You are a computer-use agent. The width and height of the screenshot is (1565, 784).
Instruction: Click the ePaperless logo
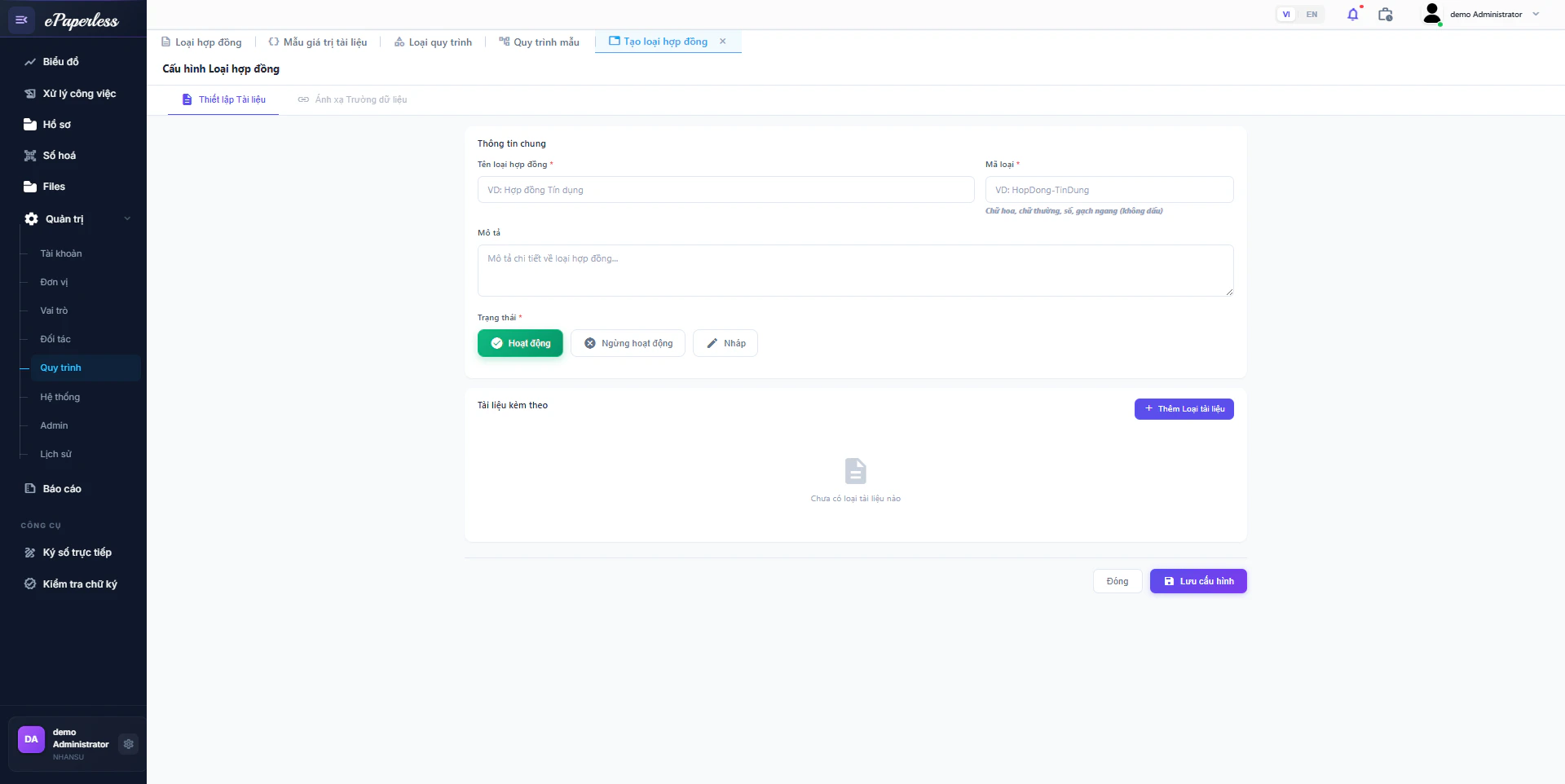point(82,20)
